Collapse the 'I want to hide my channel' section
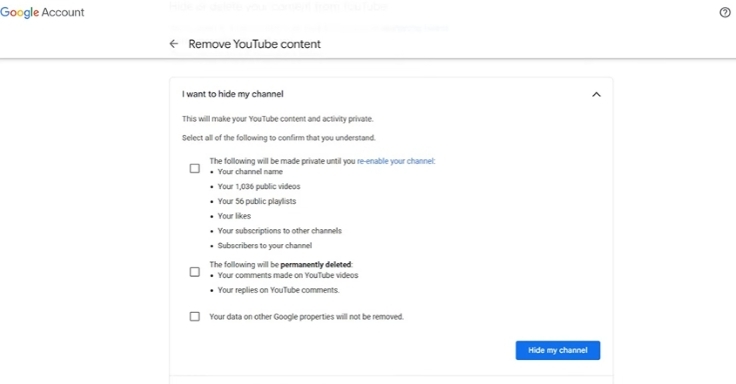This screenshot has height=384, width=736. click(x=596, y=94)
